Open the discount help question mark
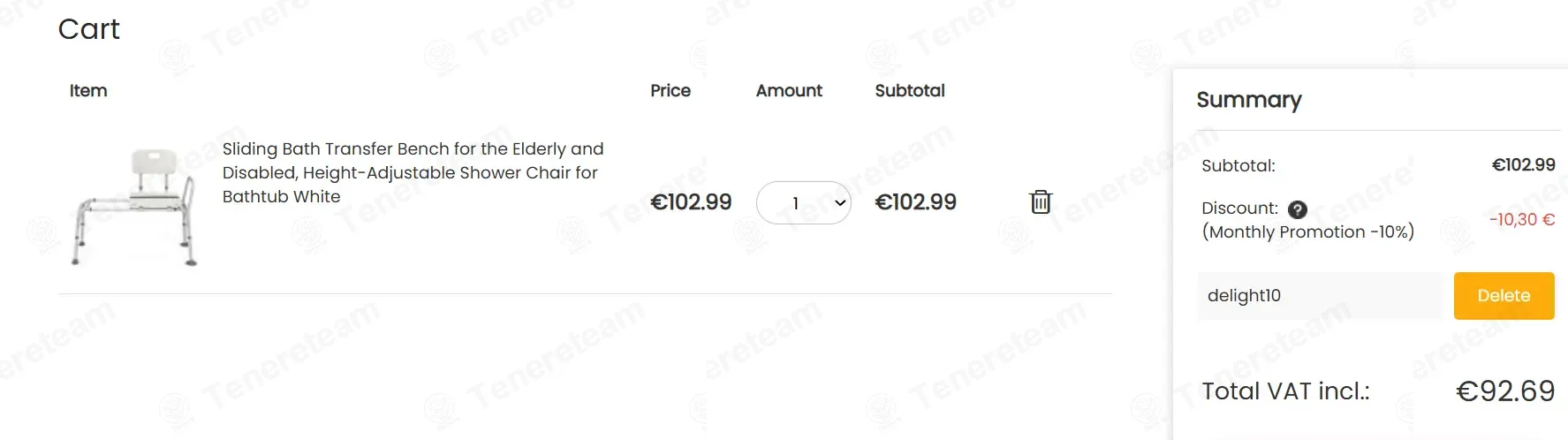The height and width of the screenshot is (440, 1568). [1298, 209]
